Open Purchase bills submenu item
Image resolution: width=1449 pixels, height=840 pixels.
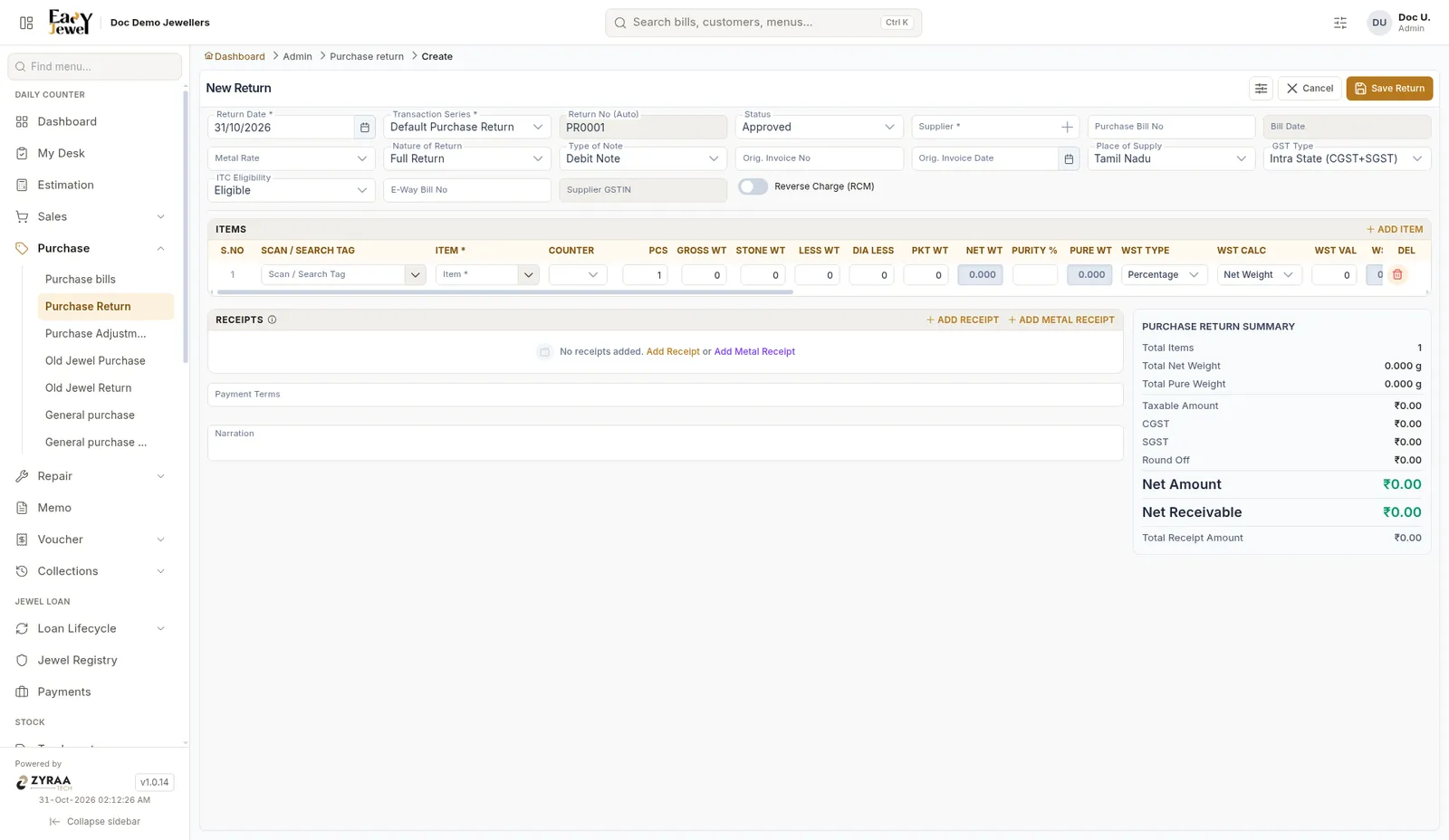[105, 280]
